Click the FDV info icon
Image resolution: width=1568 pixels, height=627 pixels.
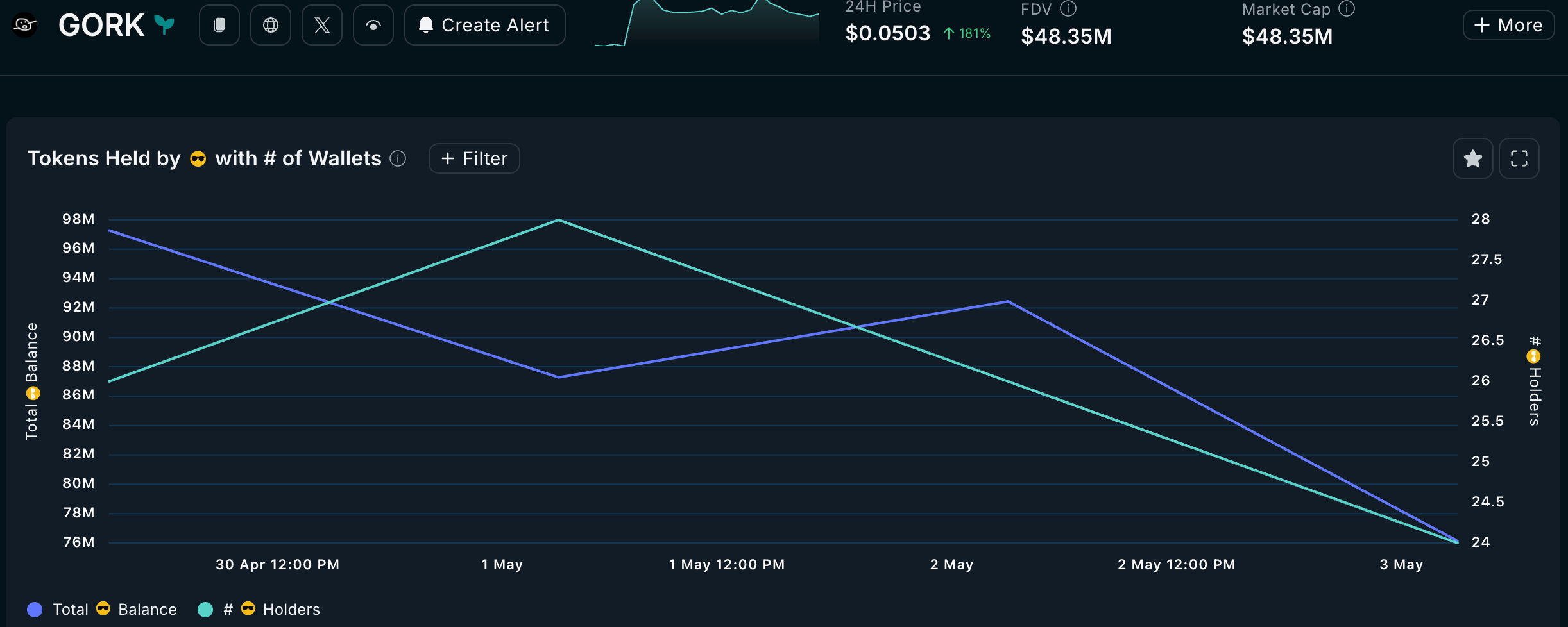[1068, 8]
